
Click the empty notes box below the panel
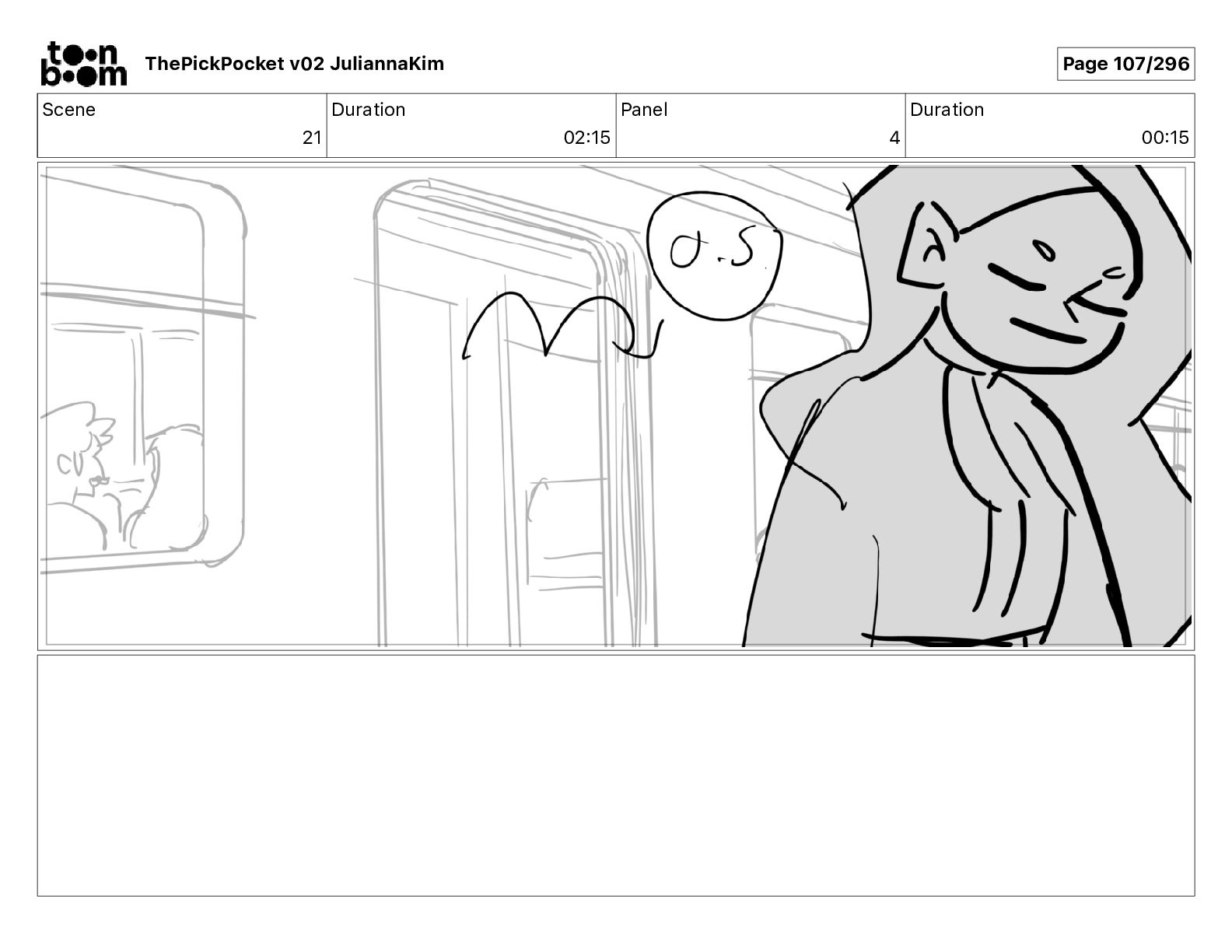(x=616, y=775)
